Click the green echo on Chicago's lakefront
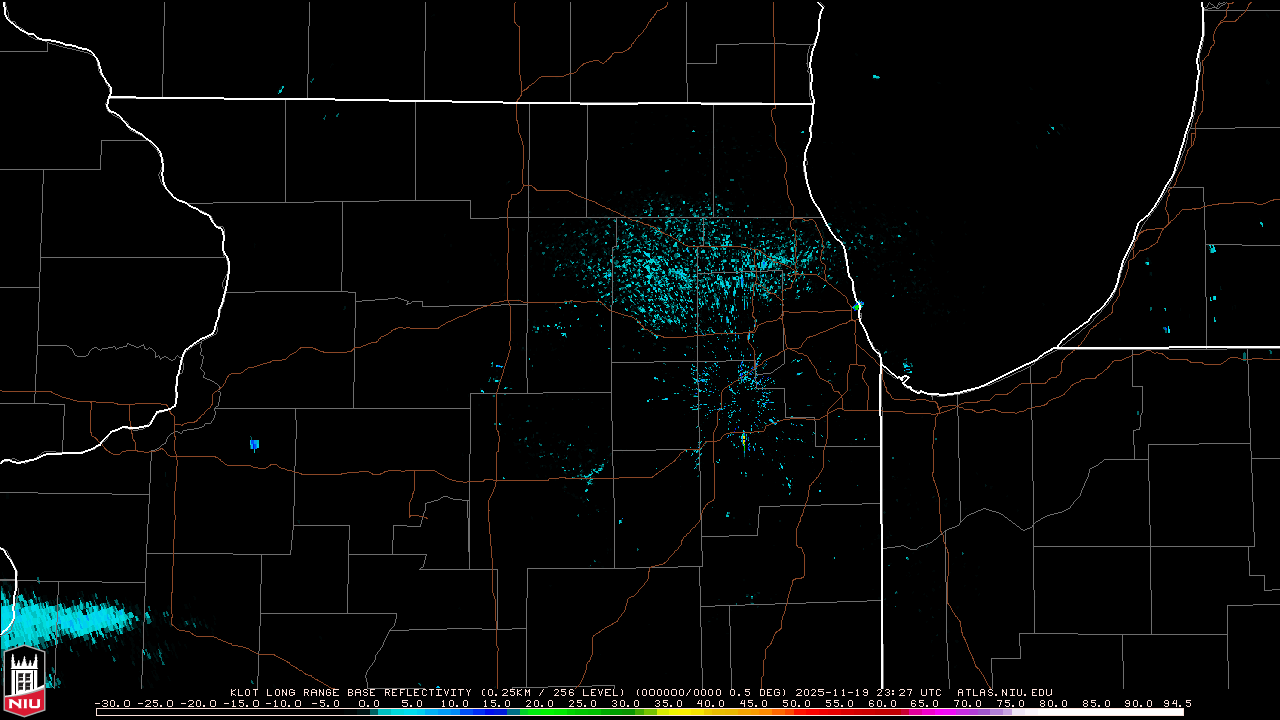The width and height of the screenshot is (1280, 720). point(858,305)
